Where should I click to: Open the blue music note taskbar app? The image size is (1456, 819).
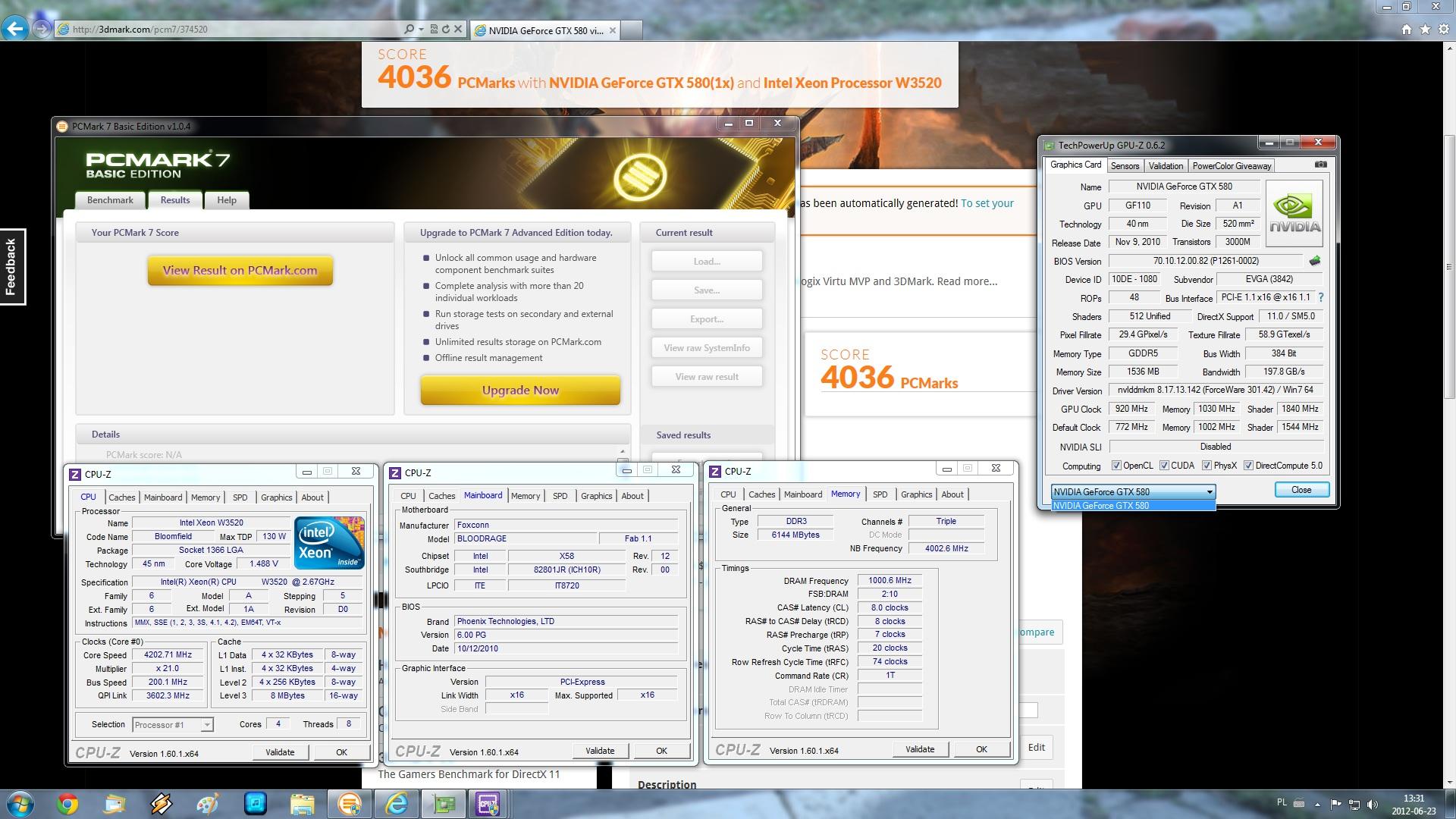click(x=256, y=804)
